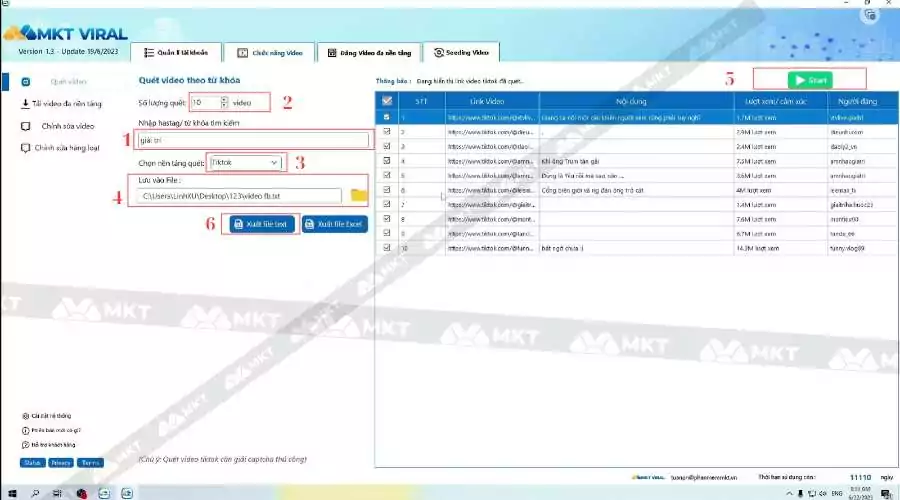
Task: Open the new version info icon
Action: tap(25, 431)
